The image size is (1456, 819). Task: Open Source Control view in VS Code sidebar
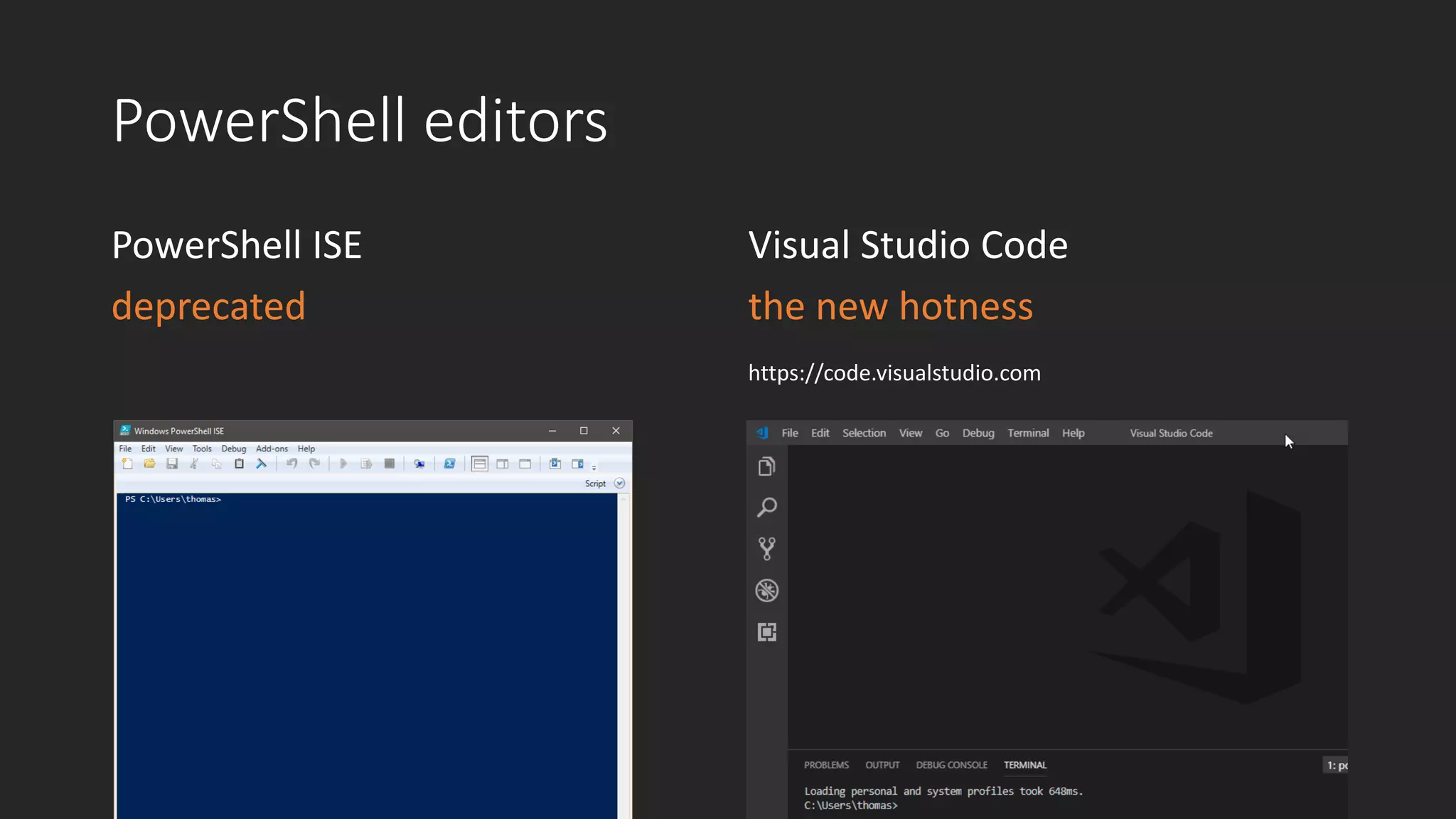[x=766, y=549]
